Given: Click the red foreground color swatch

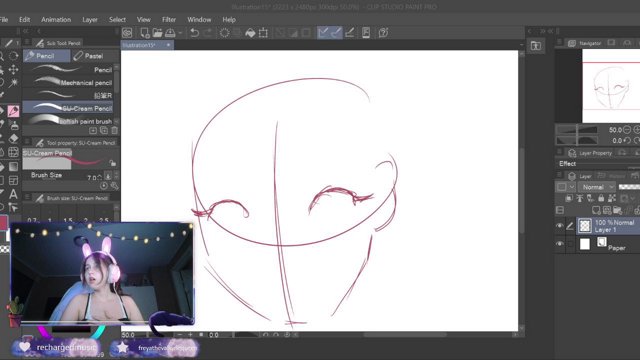Looking at the screenshot, I should (3, 223).
